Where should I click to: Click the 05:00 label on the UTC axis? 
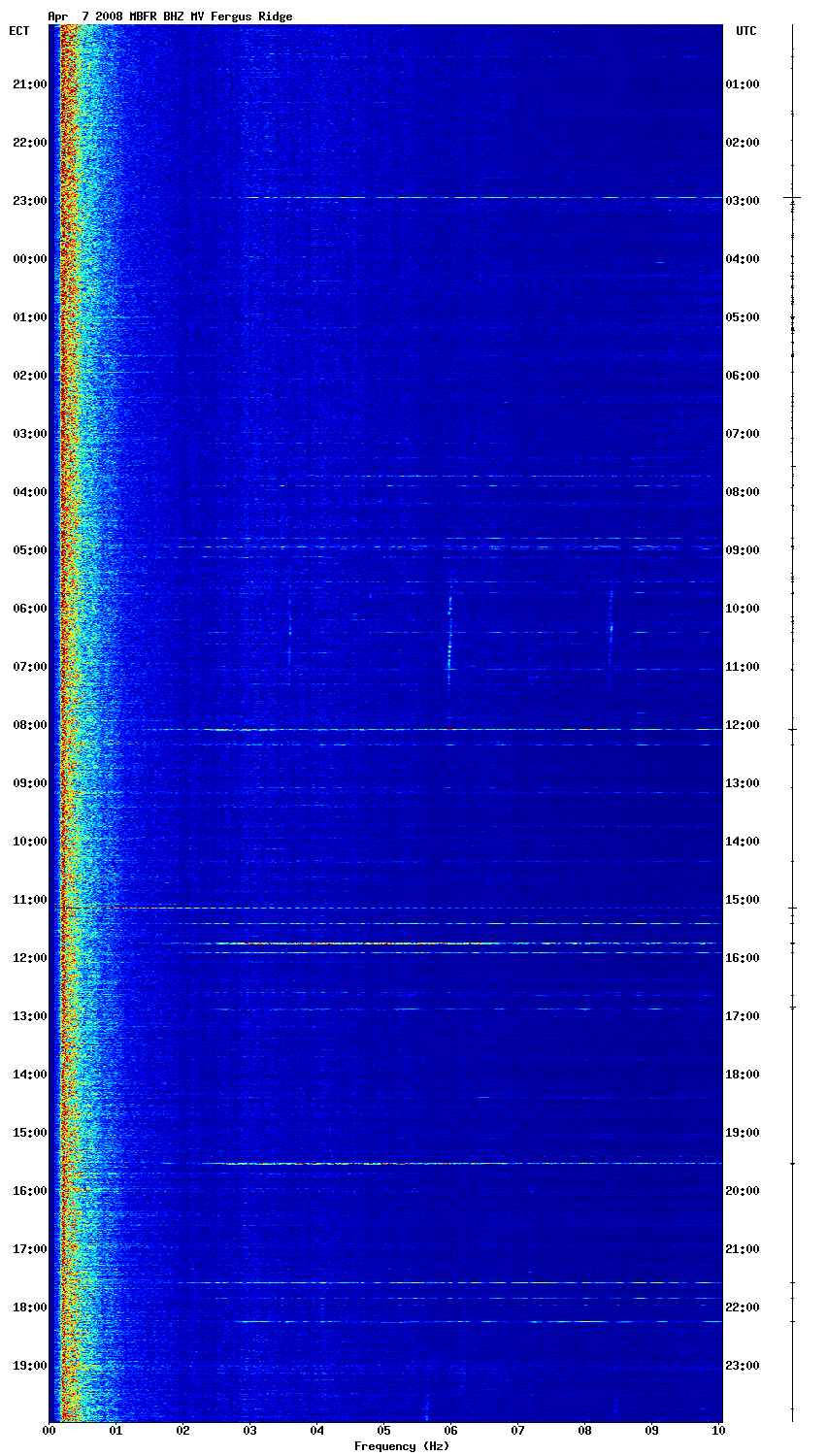[743, 317]
